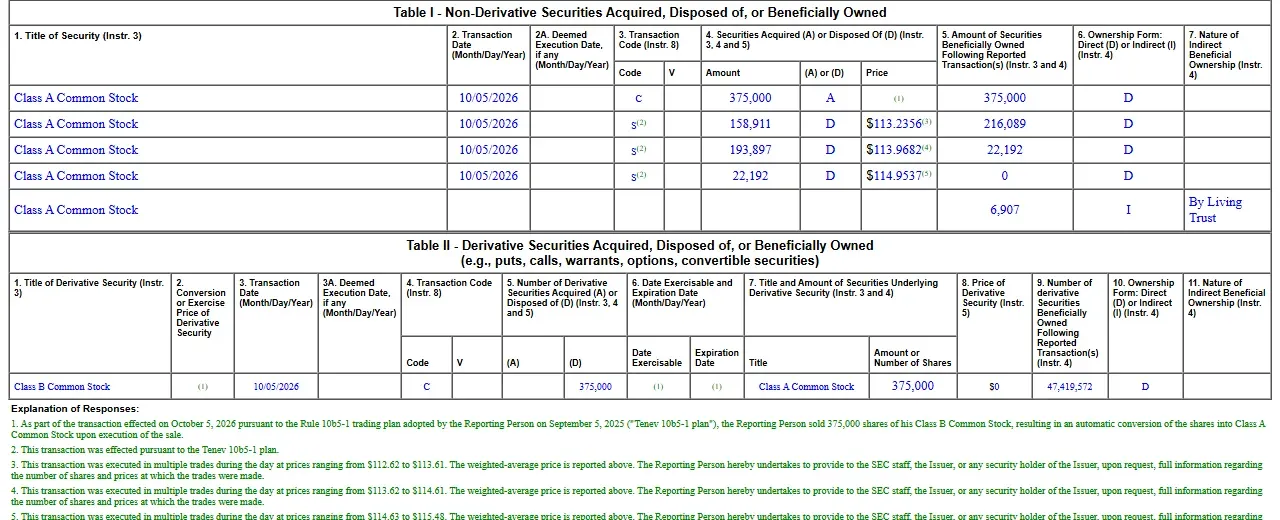Click 22,192 in securities owned column
The image size is (1280, 520).
click(x=1005, y=150)
